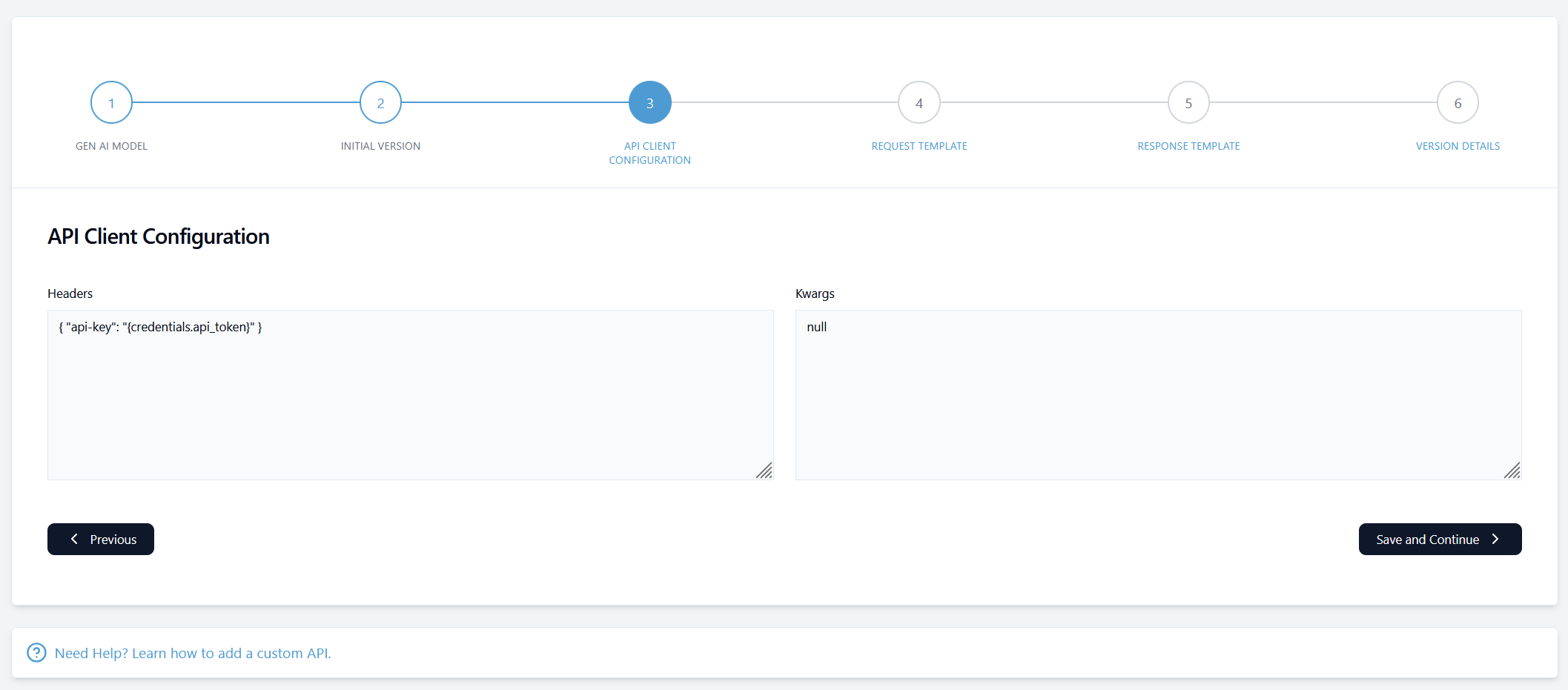The height and width of the screenshot is (690, 1568).
Task: Click inside the Headers text area
Action: 410,393
